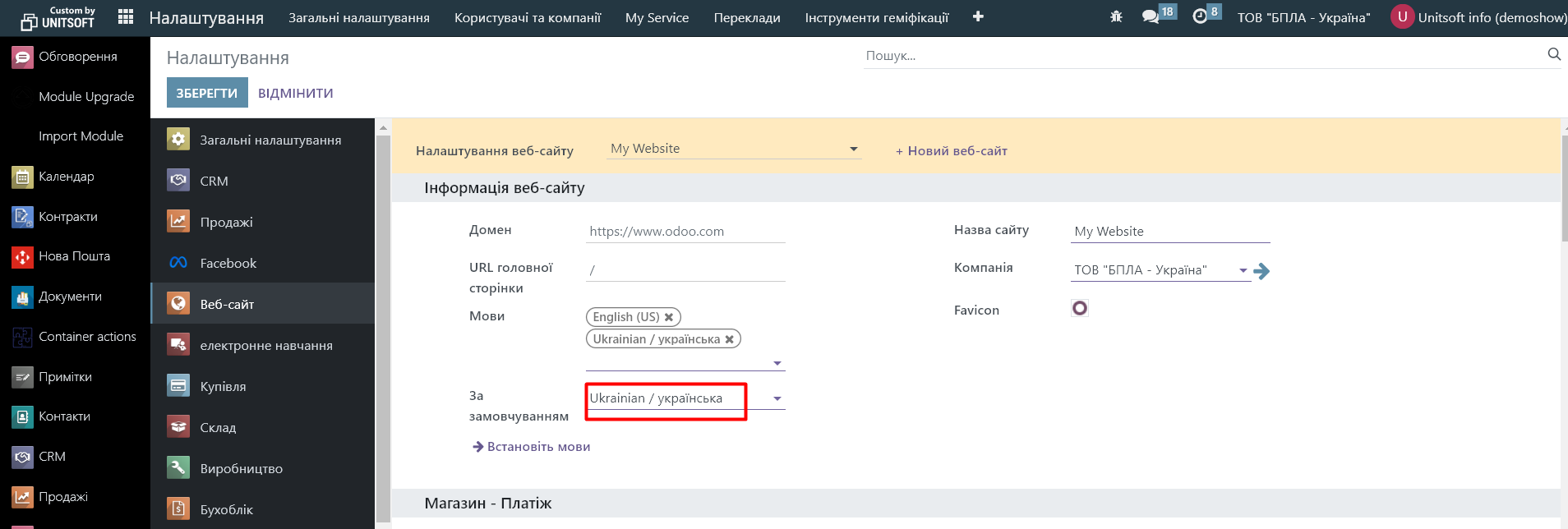Image resolution: width=1568 pixels, height=529 pixels.
Task: Click the Встановіть мови link
Action: click(x=538, y=447)
